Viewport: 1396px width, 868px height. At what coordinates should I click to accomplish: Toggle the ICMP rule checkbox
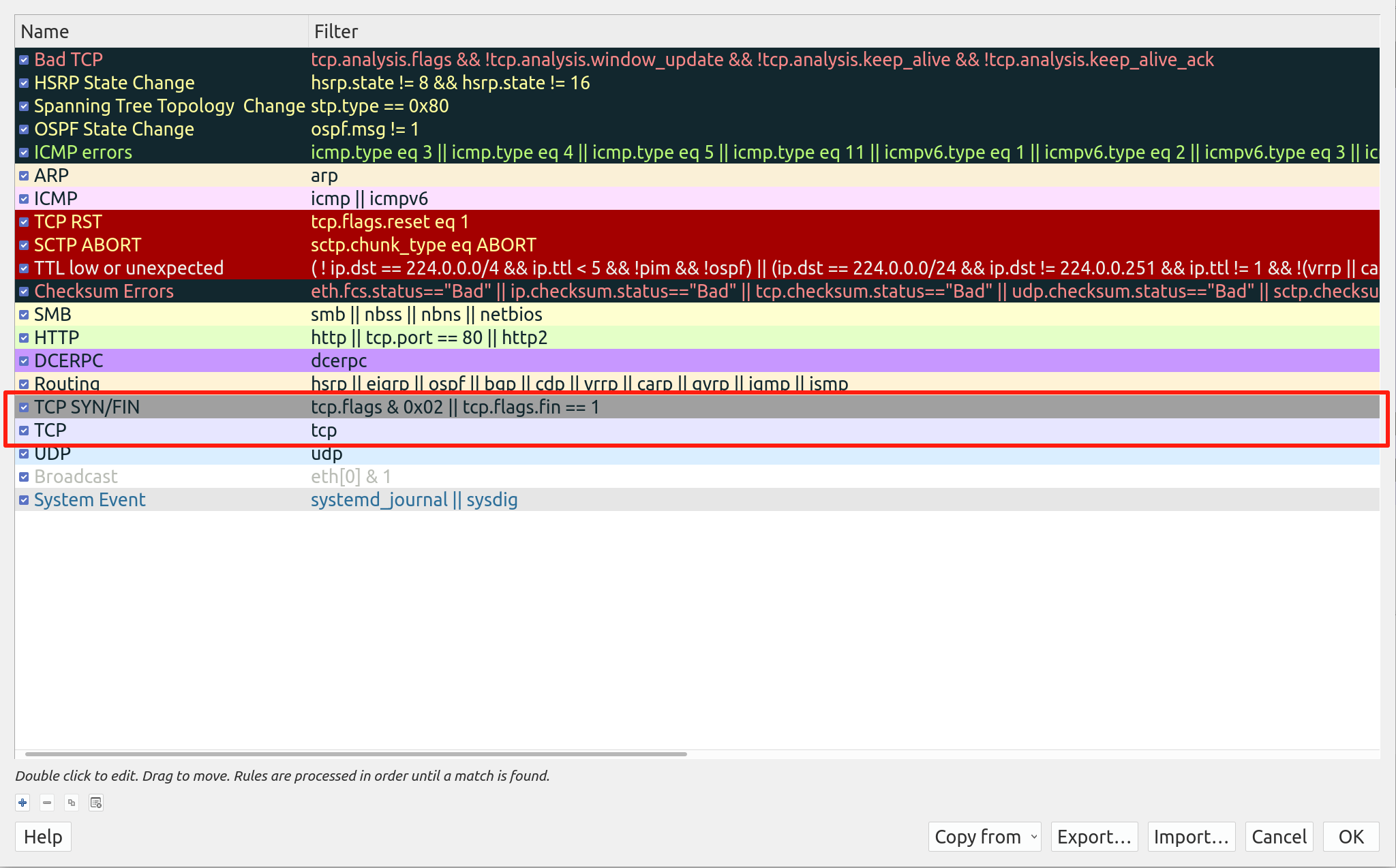(24, 199)
